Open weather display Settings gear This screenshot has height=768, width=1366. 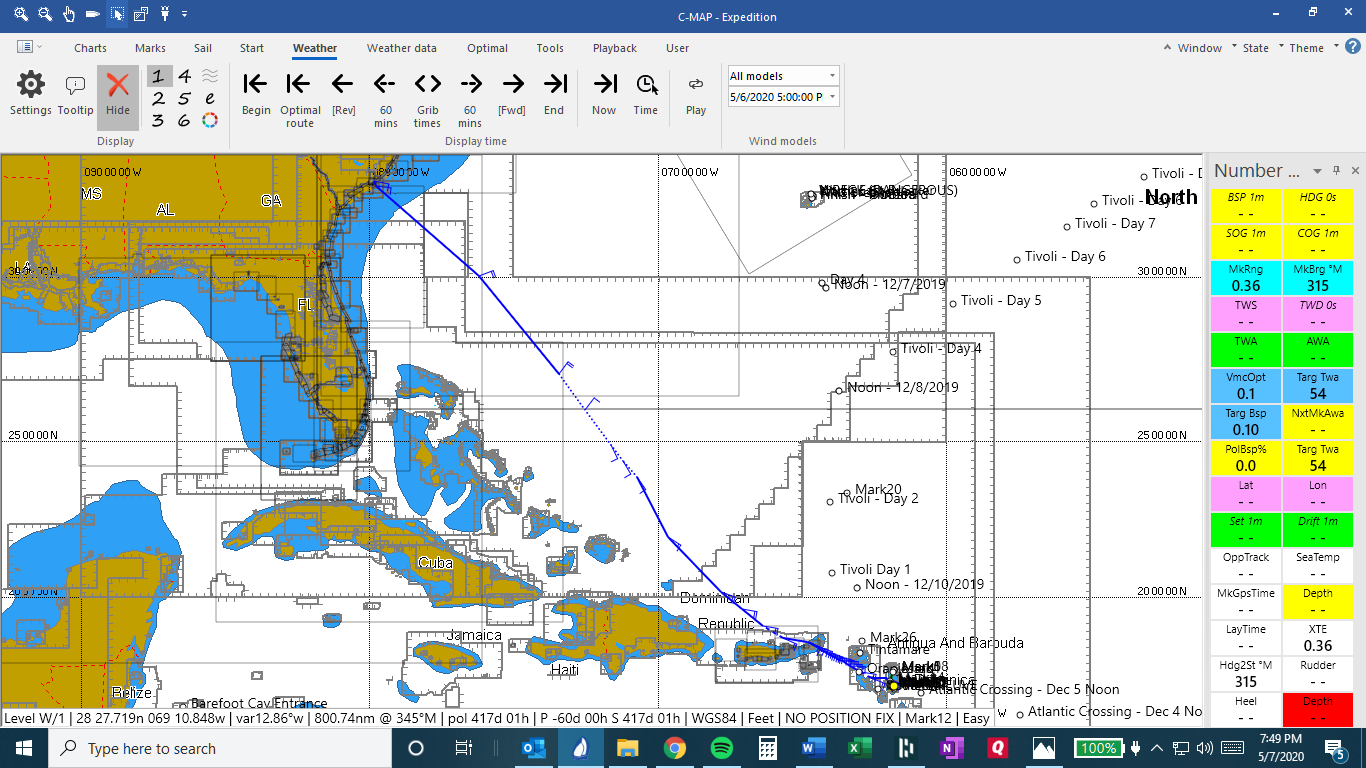[31, 95]
